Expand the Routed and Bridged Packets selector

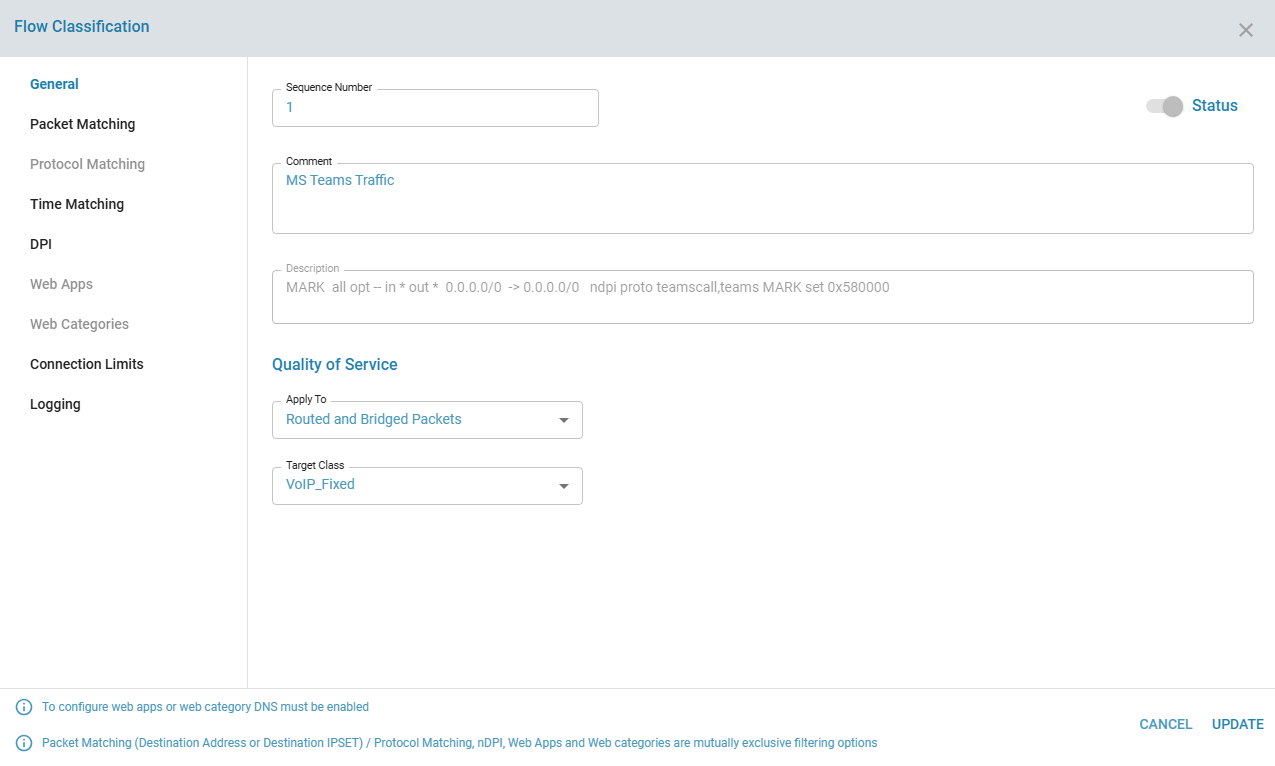pyautogui.click(x=427, y=419)
